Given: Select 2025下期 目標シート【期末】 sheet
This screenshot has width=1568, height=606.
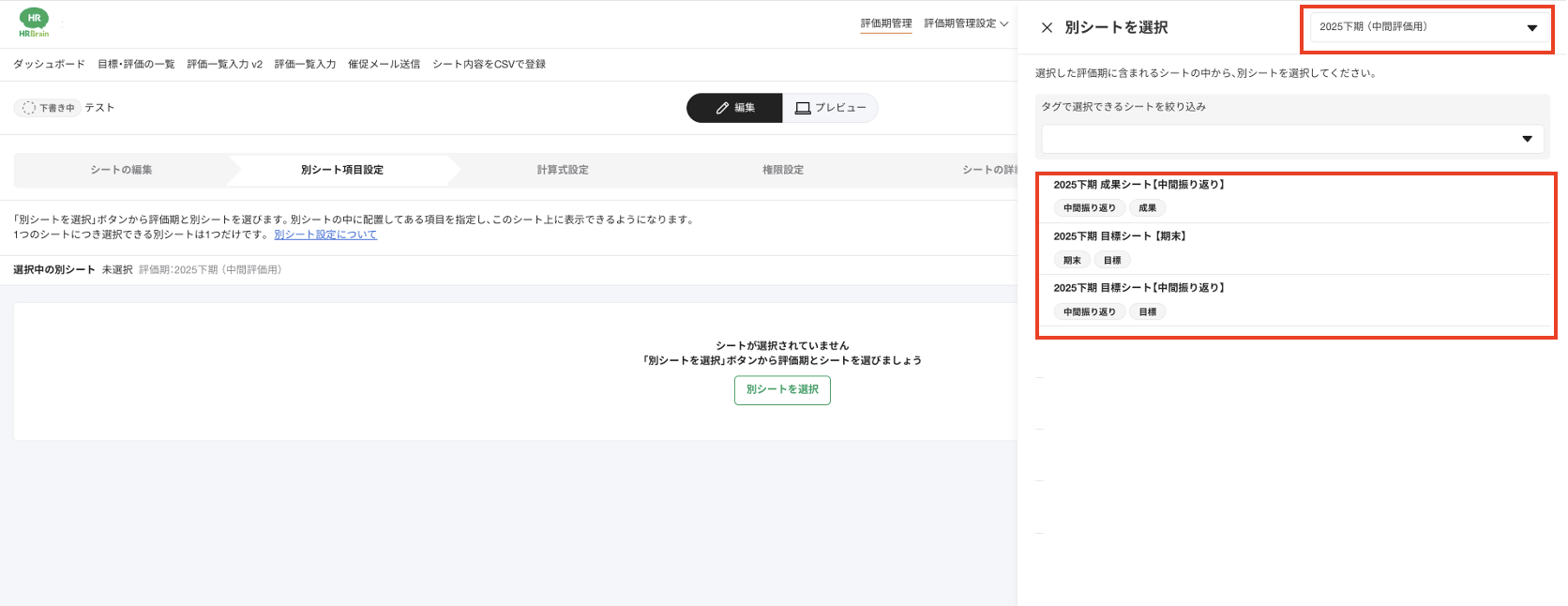Looking at the screenshot, I should [x=1294, y=249].
